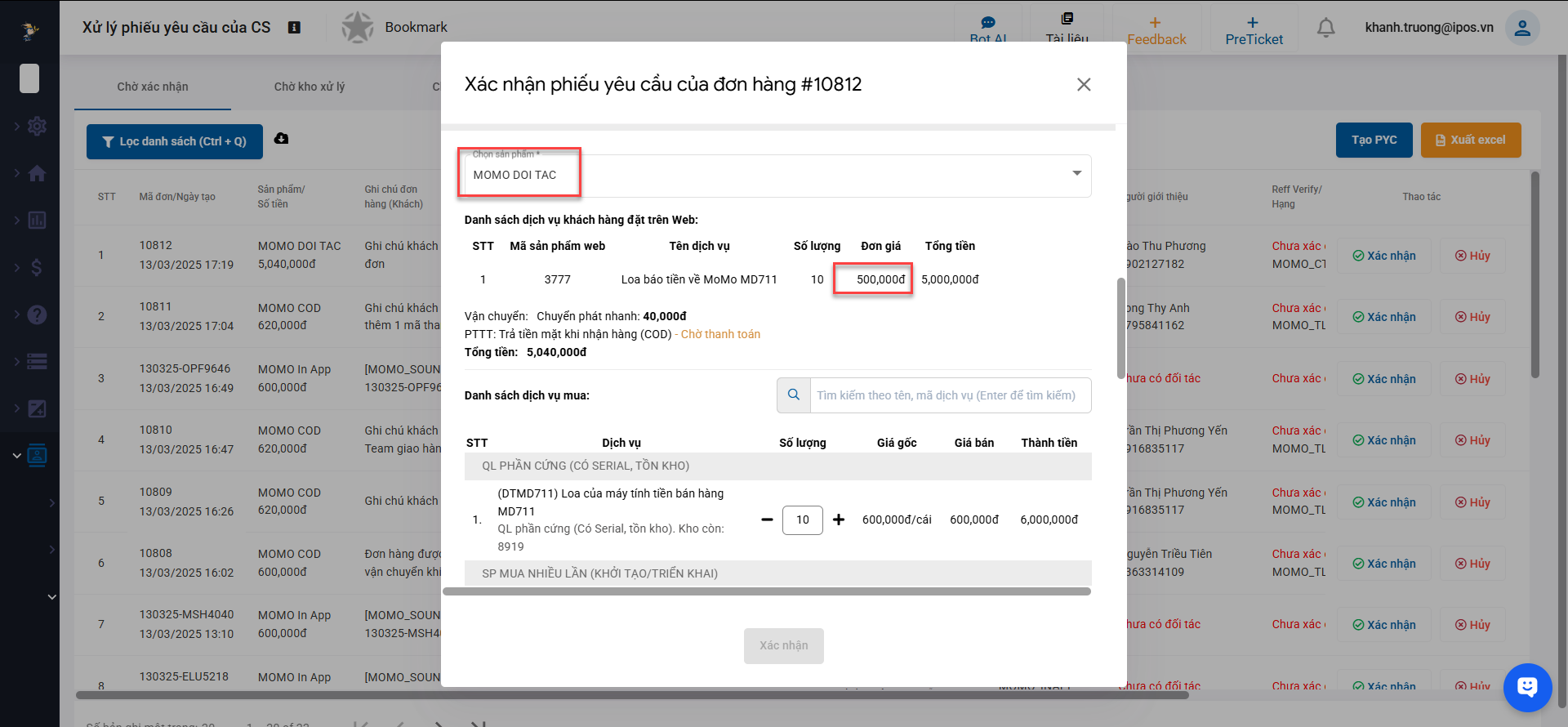Click order number 10810 in table

click(156, 430)
